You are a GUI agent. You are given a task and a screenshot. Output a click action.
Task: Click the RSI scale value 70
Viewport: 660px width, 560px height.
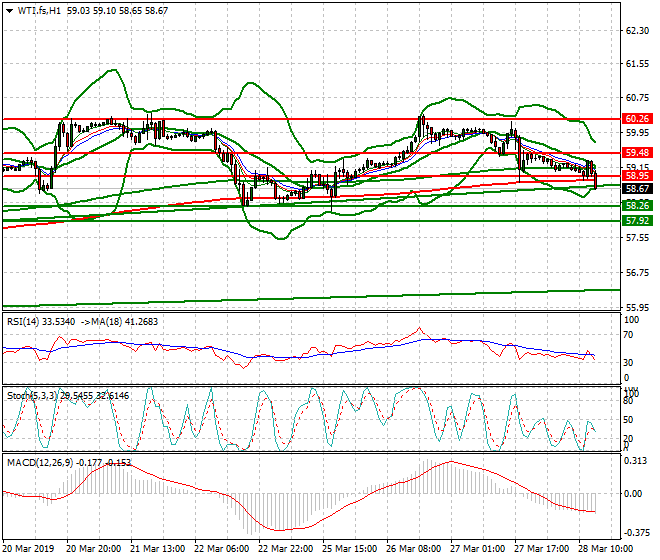628,335
